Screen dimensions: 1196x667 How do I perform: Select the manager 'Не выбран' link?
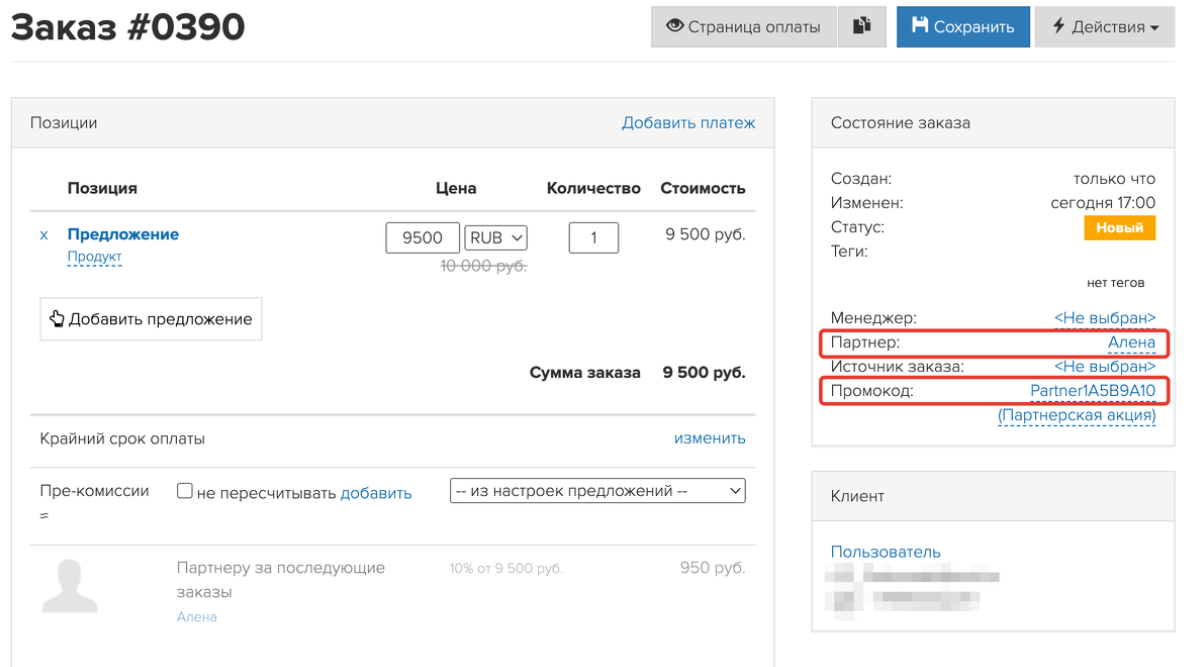point(1104,318)
